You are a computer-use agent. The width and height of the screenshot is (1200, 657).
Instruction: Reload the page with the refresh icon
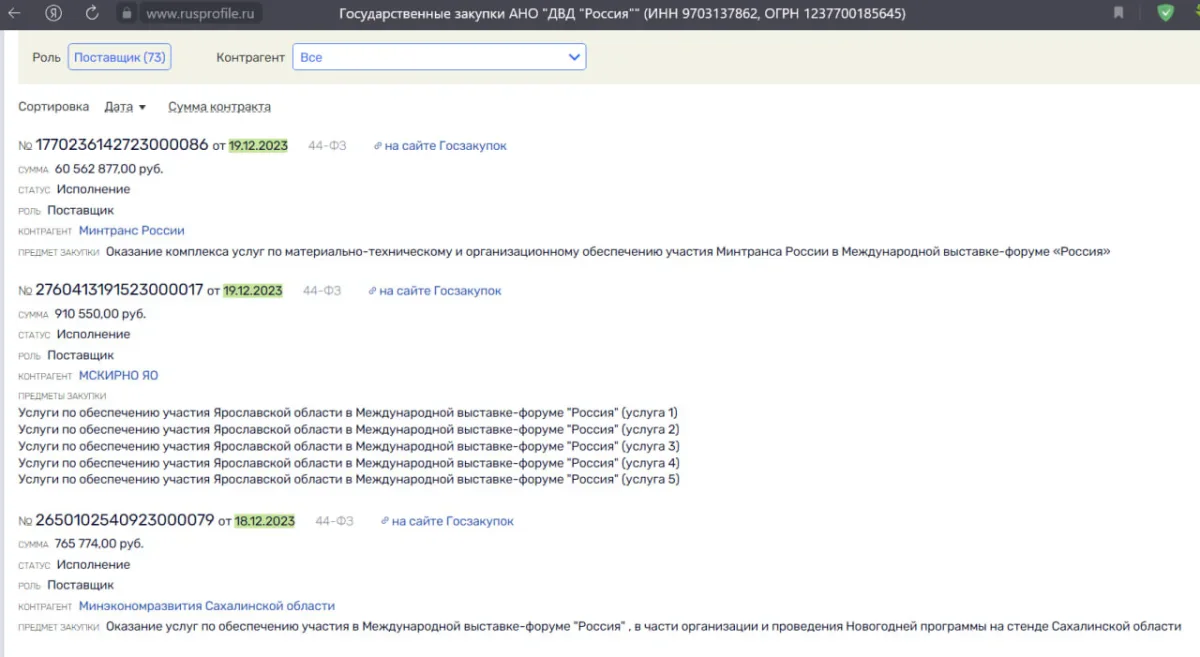(92, 14)
